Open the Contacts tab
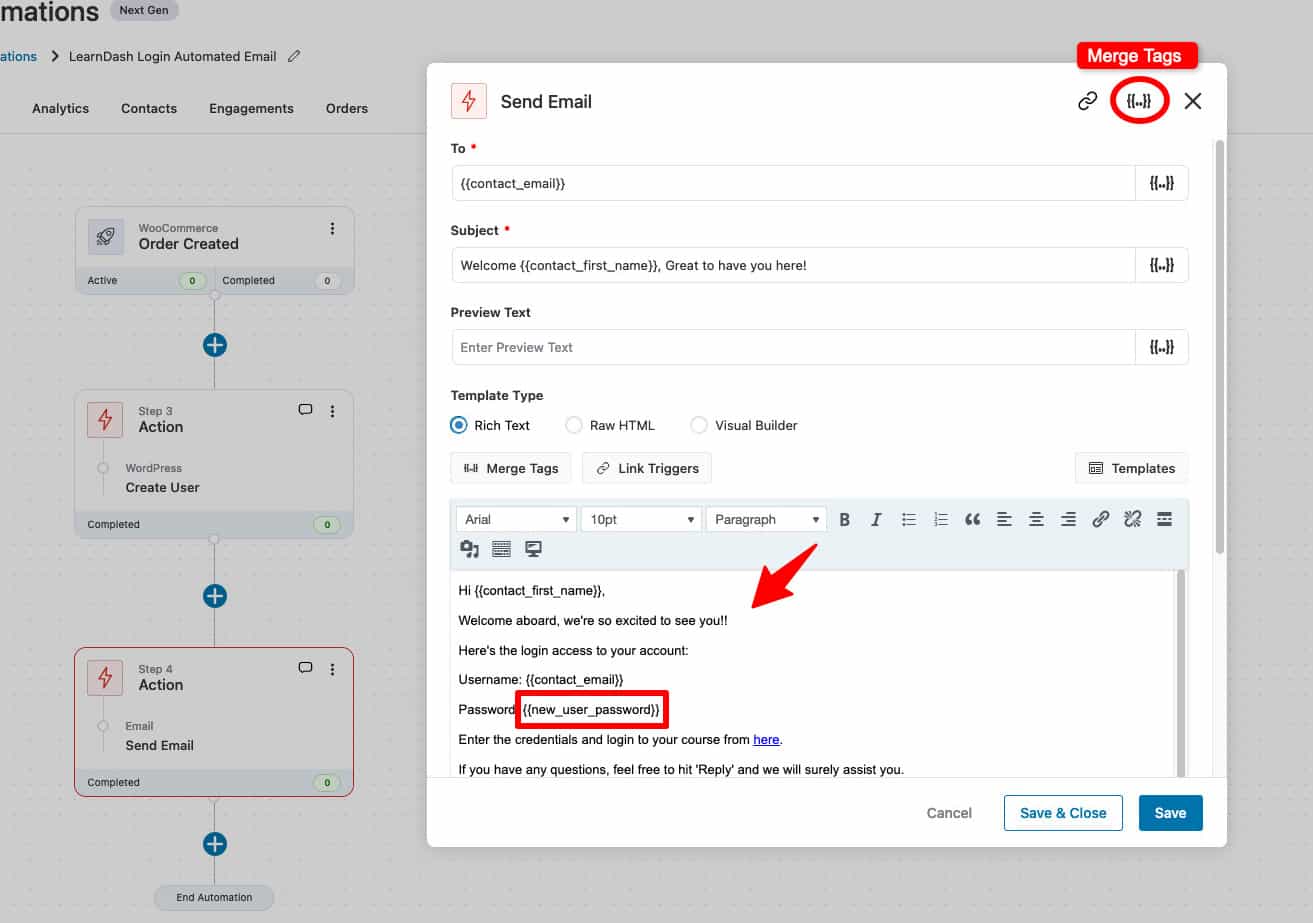The image size is (1313, 923). 148,108
